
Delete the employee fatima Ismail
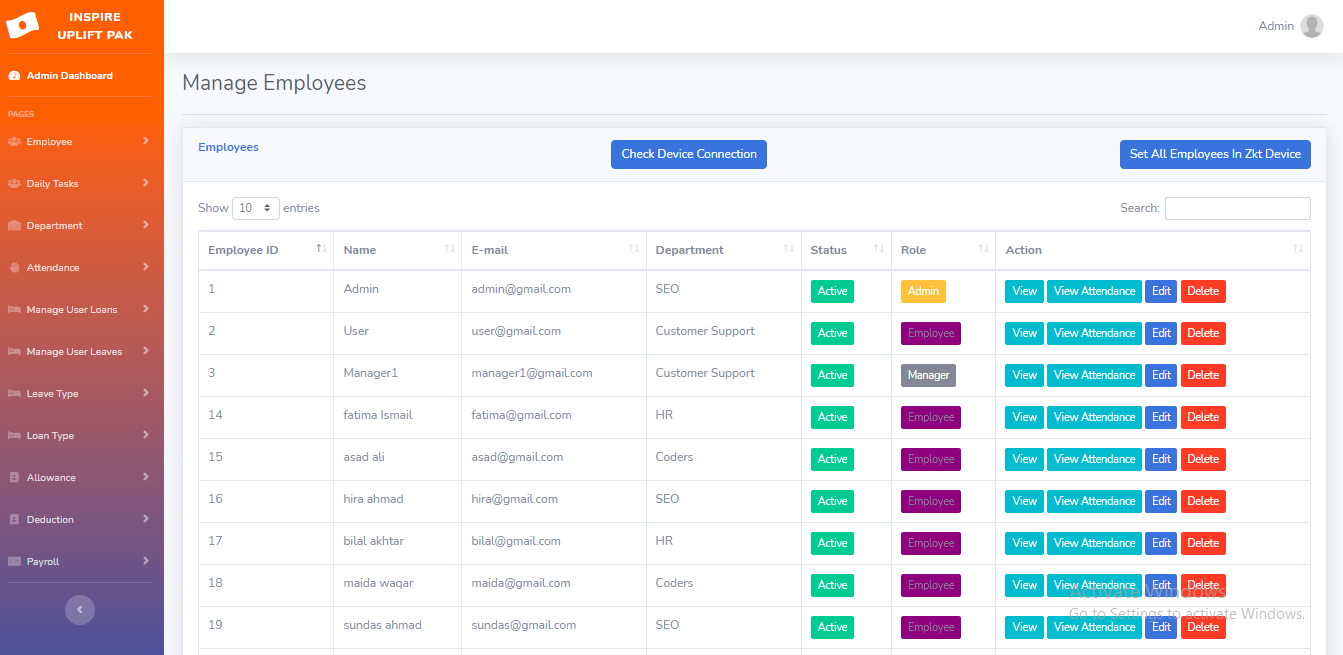(x=1202, y=417)
